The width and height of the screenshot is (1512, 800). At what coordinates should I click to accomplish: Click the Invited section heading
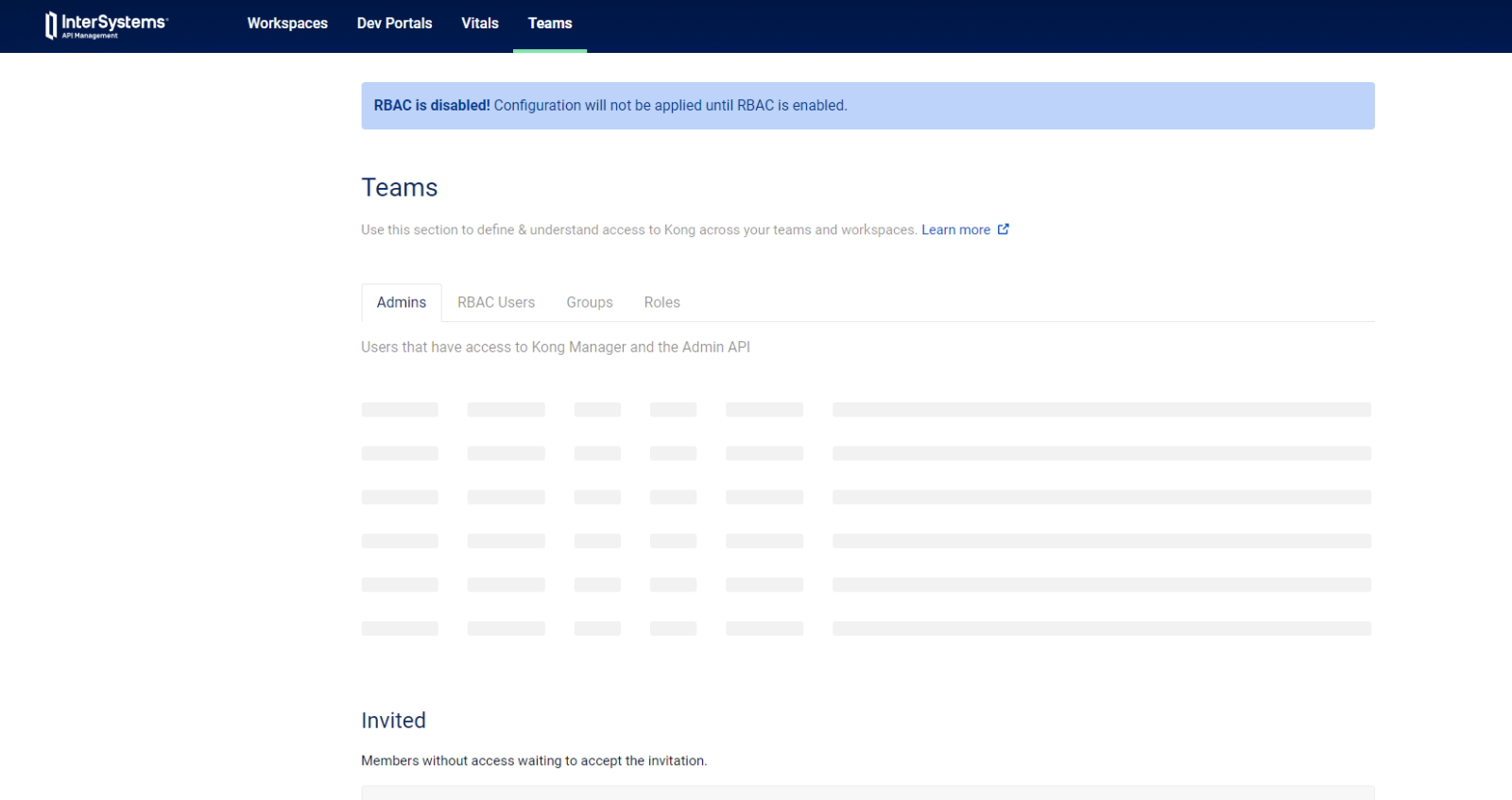coord(393,721)
